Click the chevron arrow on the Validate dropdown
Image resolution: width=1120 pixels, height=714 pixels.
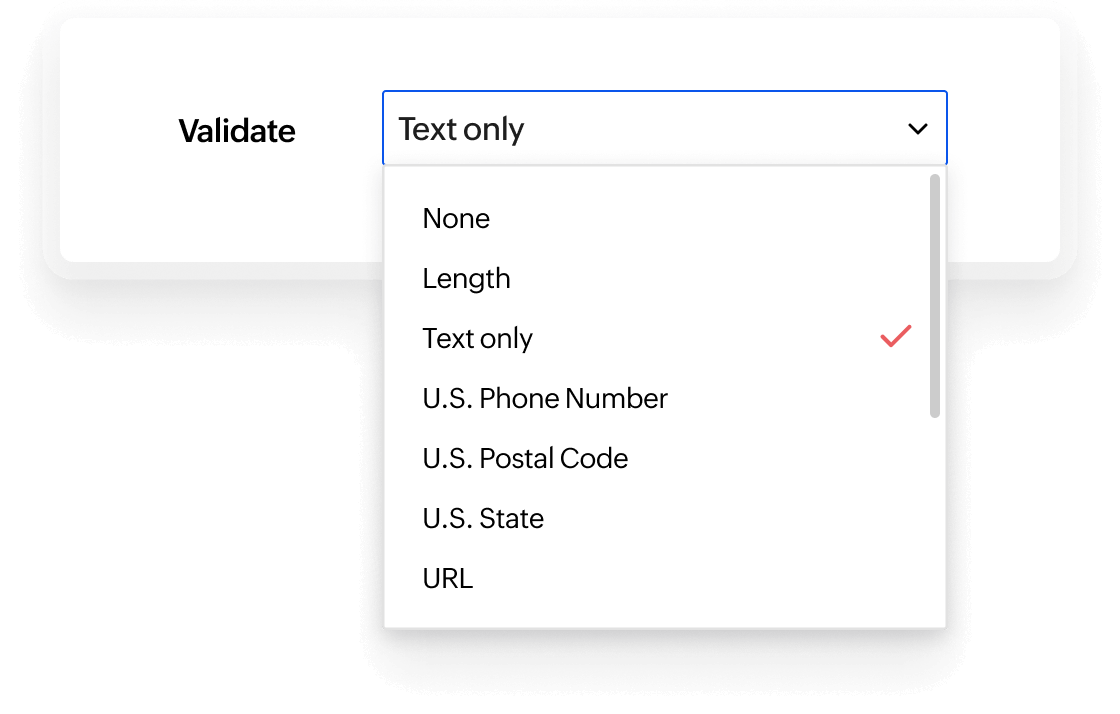(x=917, y=128)
